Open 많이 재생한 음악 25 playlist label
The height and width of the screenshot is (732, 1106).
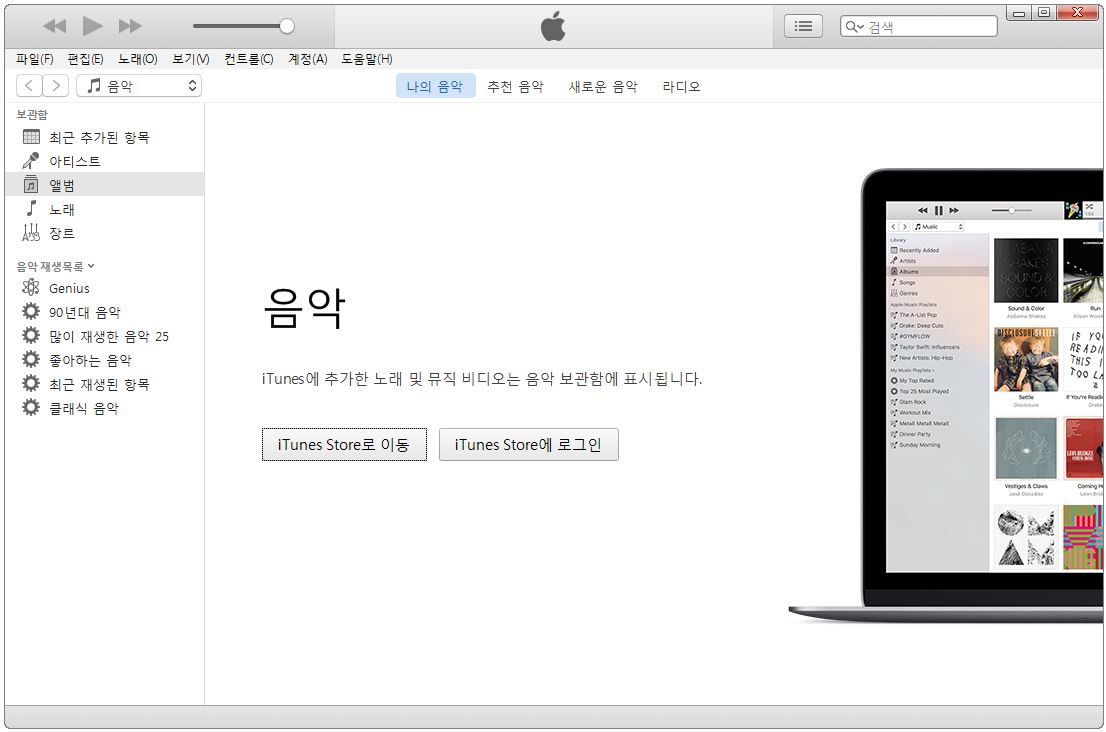coord(109,336)
